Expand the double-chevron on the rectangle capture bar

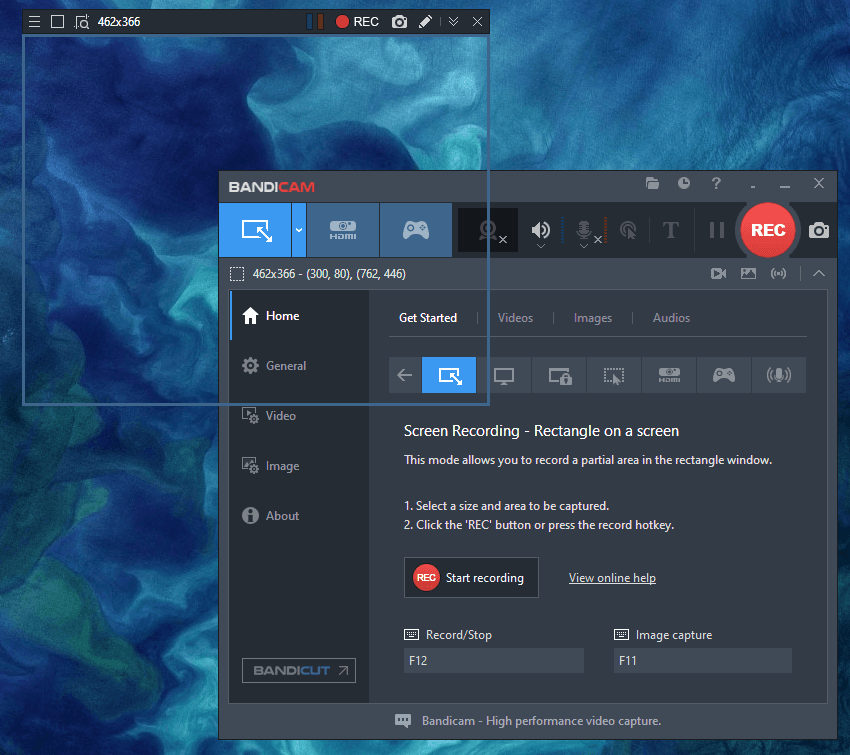(x=453, y=21)
